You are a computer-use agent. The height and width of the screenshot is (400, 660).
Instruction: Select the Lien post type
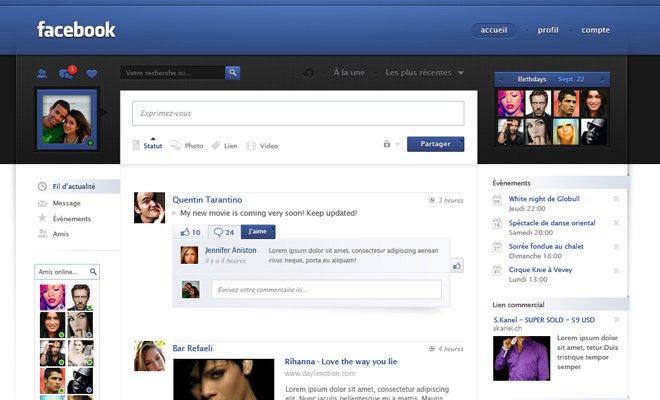pos(224,146)
